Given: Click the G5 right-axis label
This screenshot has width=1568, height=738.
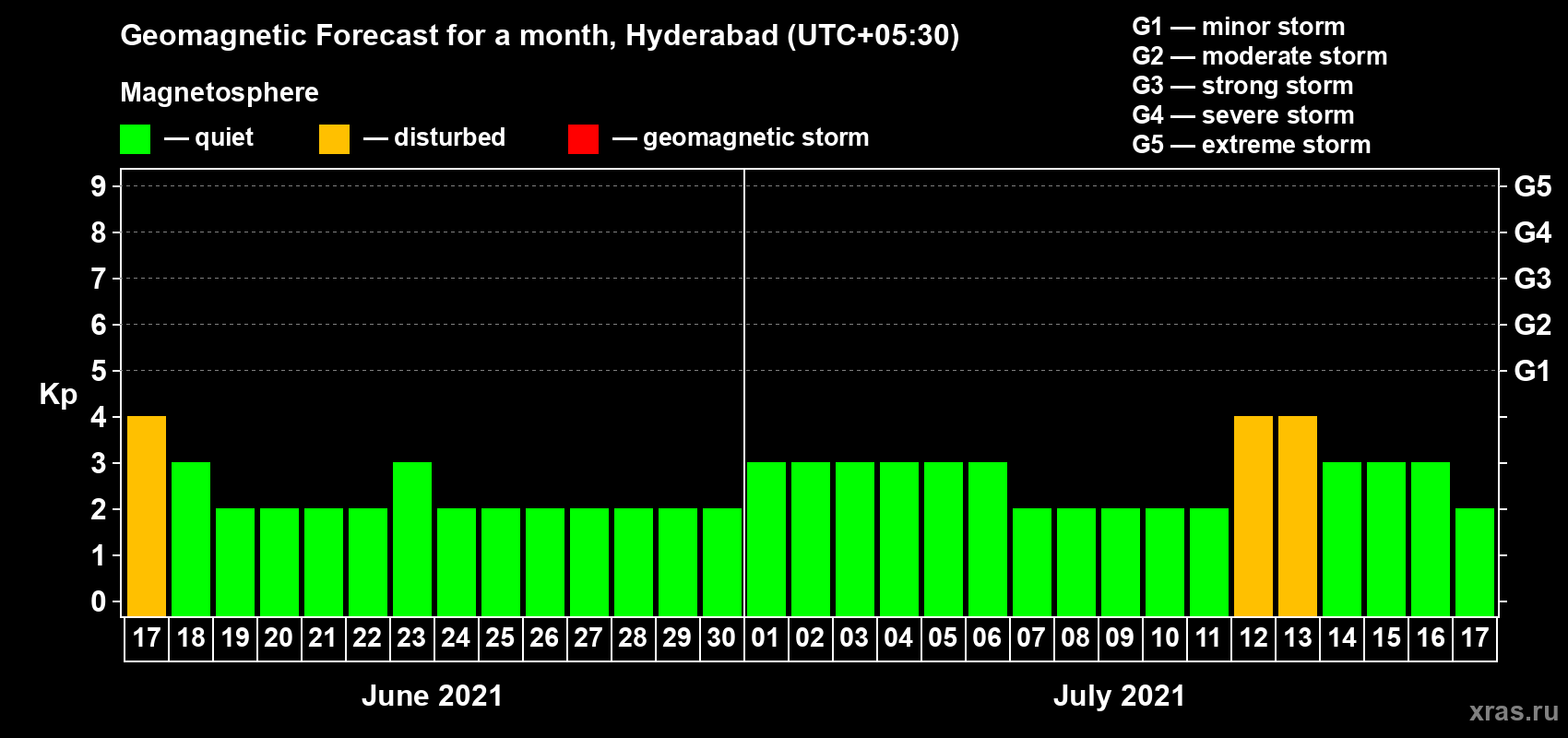Looking at the screenshot, I should 1532,186.
